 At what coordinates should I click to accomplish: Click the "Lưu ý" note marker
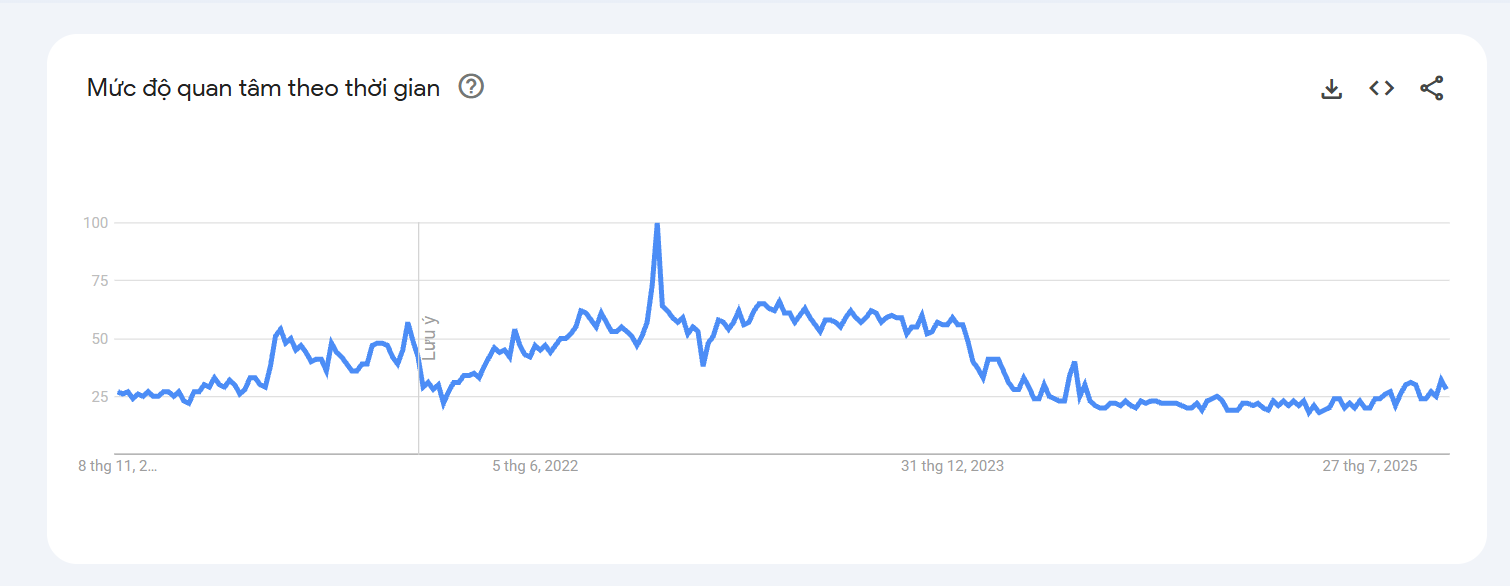point(430,338)
